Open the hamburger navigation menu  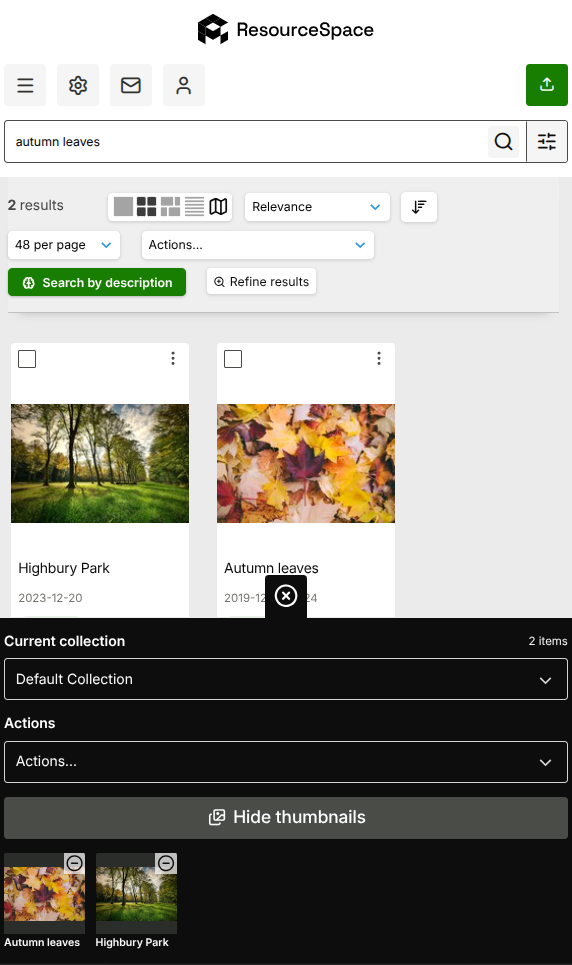click(25, 85)
